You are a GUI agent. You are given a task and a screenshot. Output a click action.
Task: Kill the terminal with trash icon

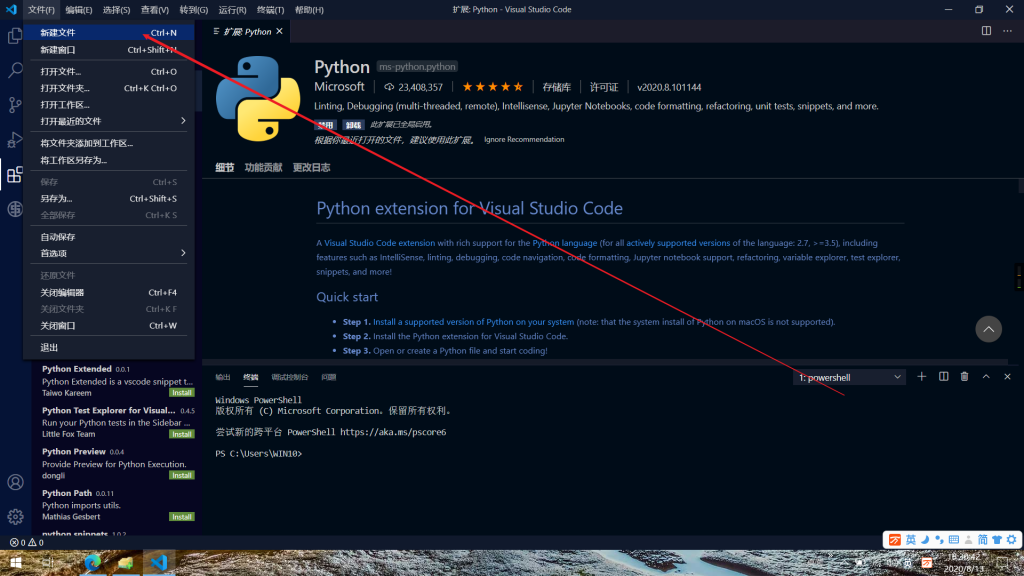tap(965, 377)
